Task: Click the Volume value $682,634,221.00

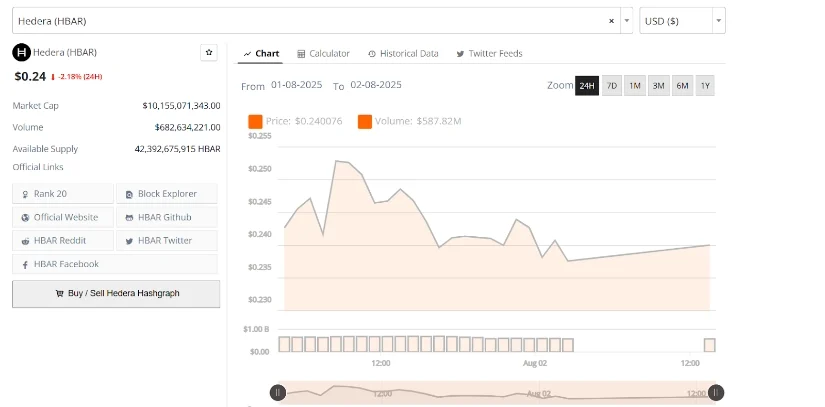Action: pos(187,127)
